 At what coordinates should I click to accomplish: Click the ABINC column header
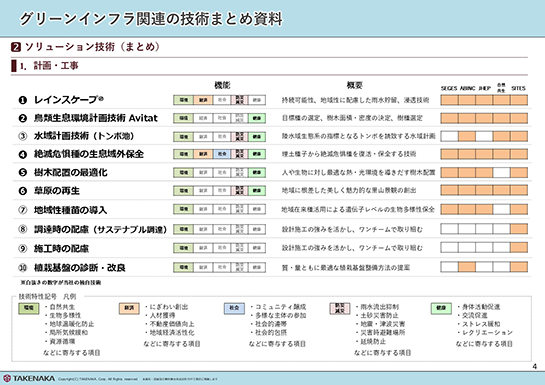467,88
